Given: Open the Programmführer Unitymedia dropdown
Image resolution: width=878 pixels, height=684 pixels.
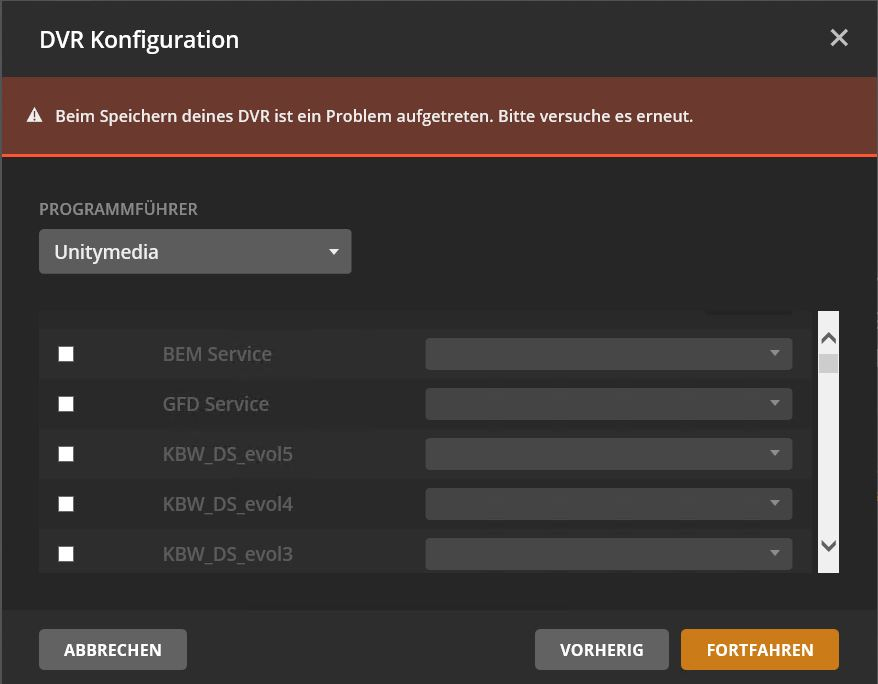Looking at the screenshot, I should 195,252.
